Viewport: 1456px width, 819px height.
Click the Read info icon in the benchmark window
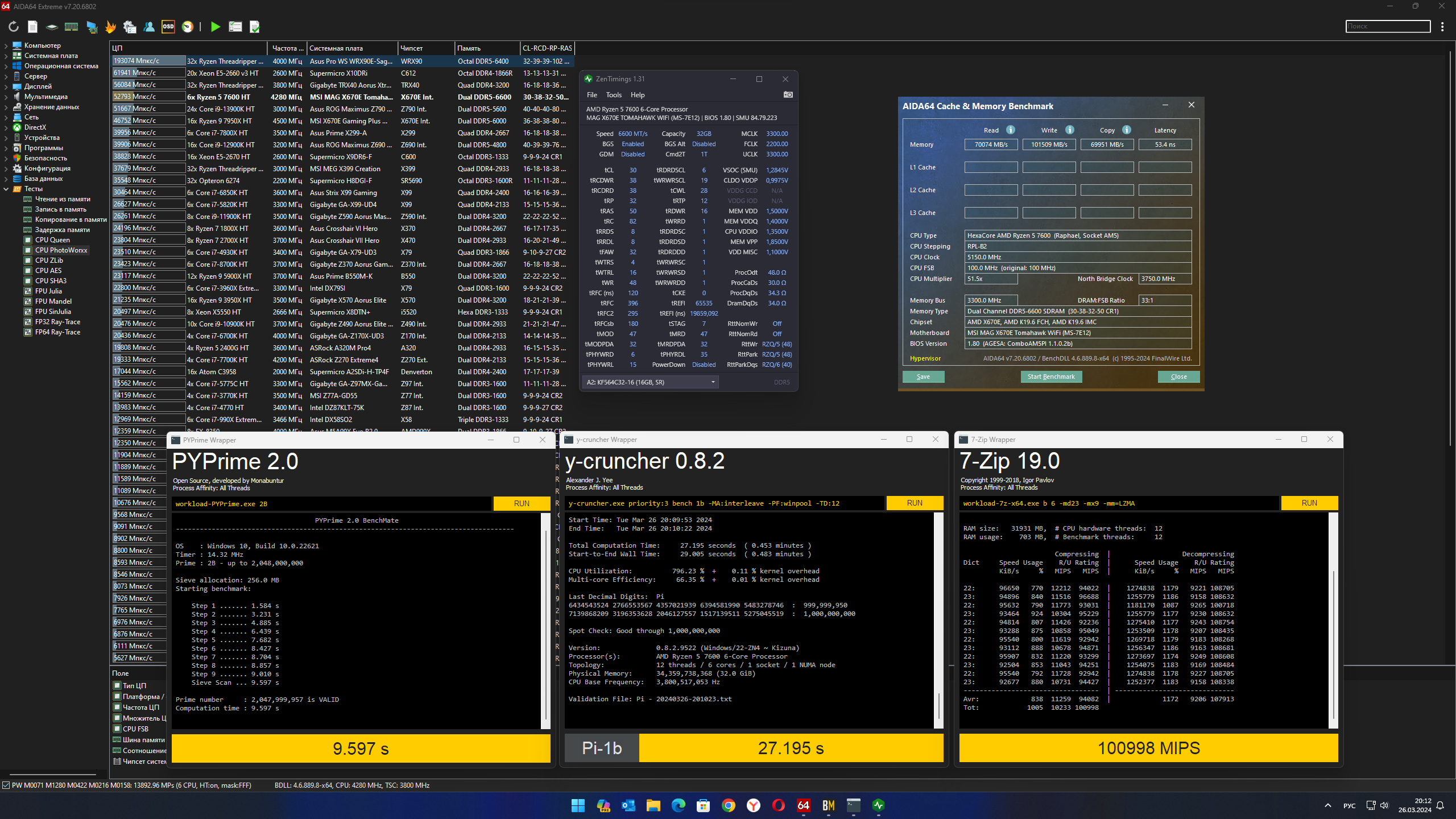[x=1011, y=130]
